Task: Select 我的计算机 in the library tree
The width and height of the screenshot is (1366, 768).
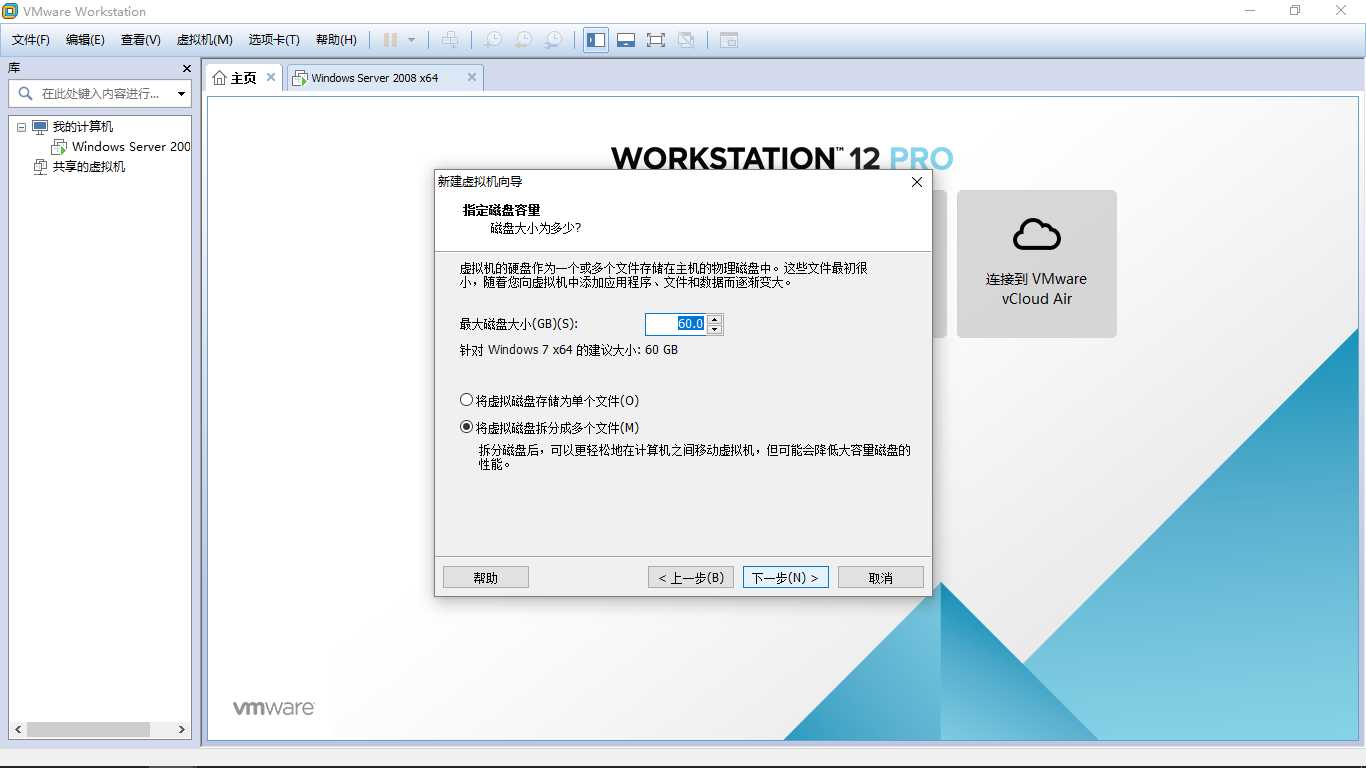Action: [x=83, y=127]
